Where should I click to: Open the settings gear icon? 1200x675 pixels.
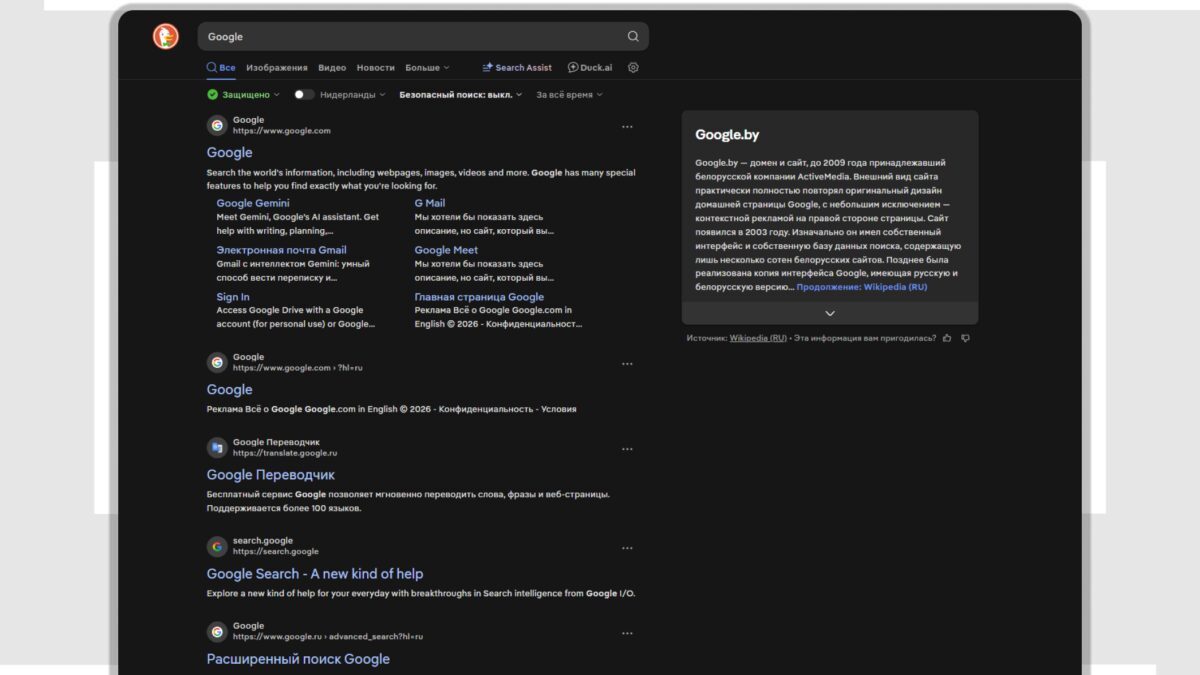click(x=633, y=68)
